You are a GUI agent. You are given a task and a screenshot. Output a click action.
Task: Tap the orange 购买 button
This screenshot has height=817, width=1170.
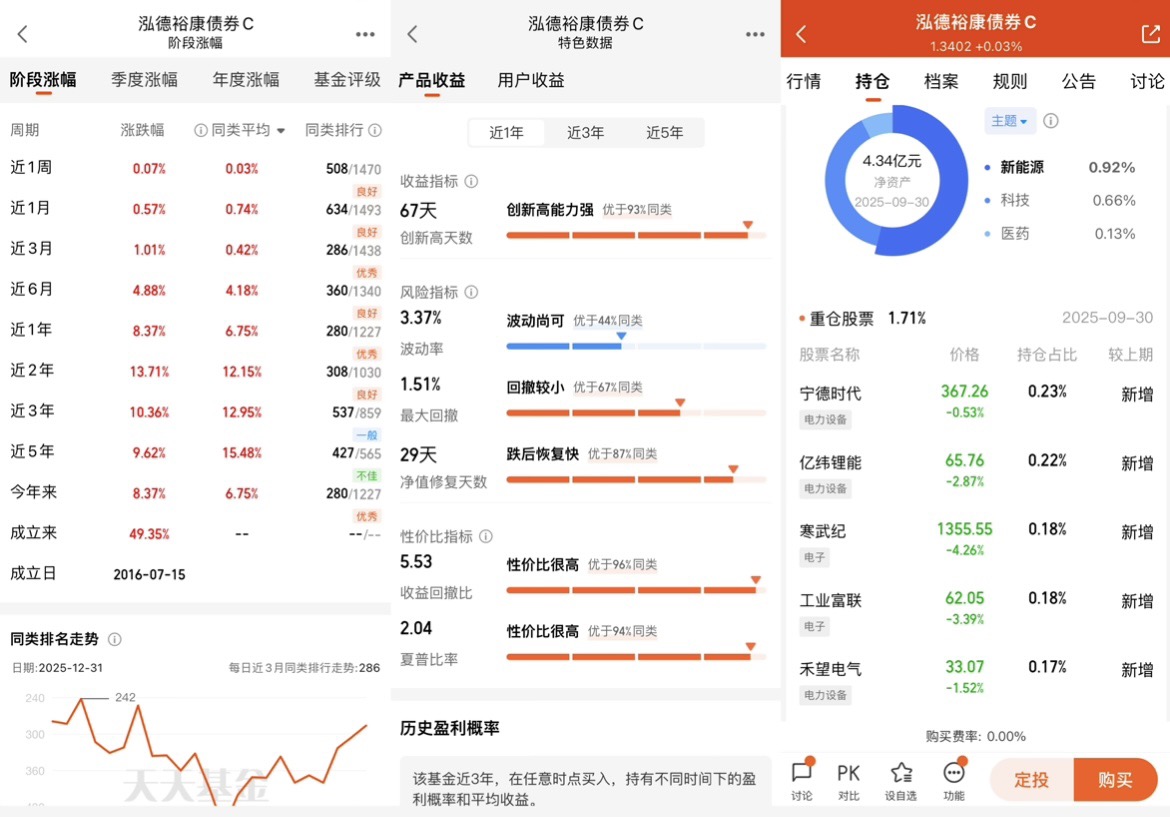point(1116,780)
